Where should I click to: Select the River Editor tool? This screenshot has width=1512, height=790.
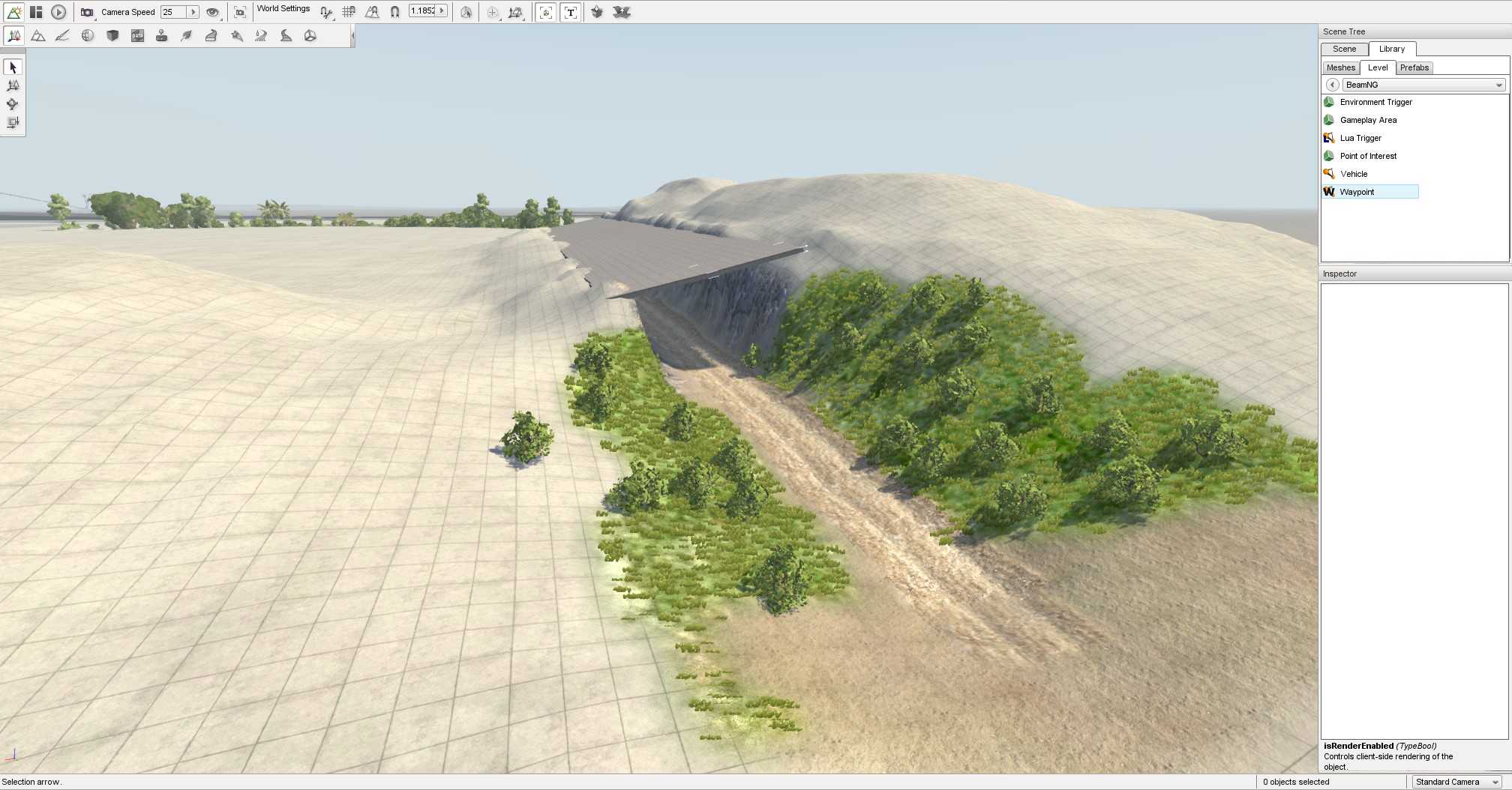[261, 35]
